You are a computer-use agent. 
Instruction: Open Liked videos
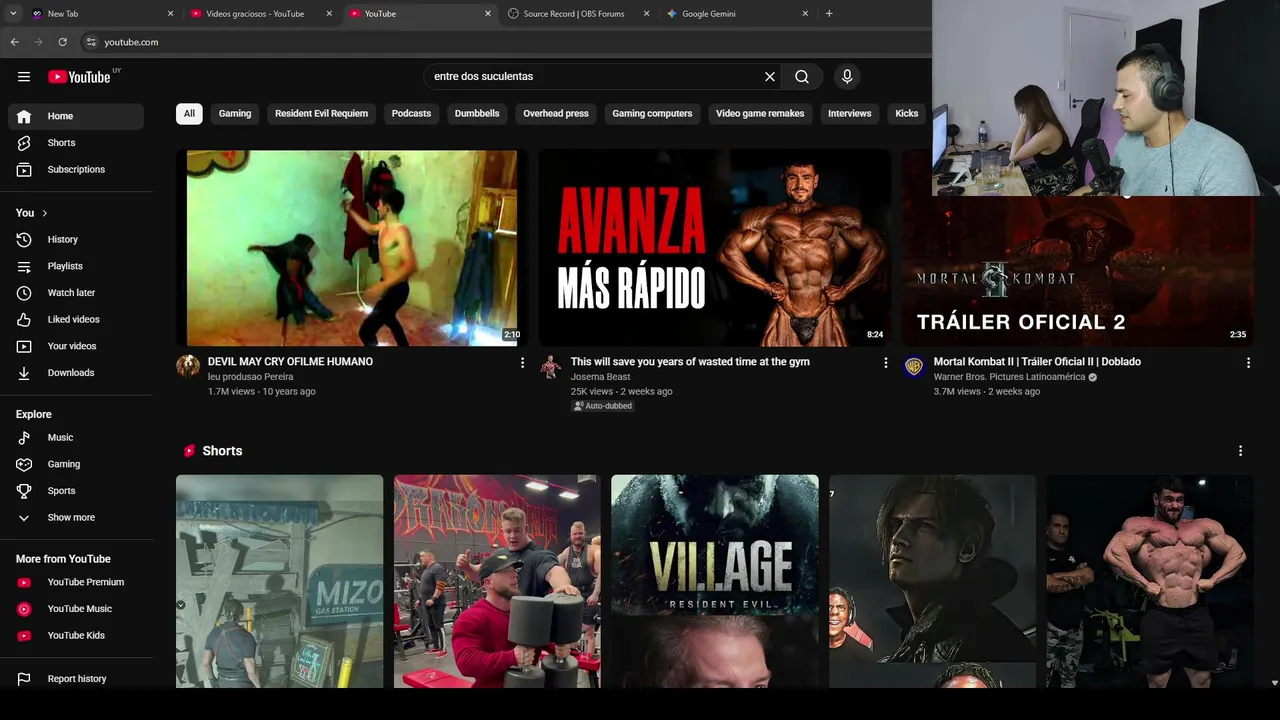pyautogui.click(x=76, y=320)
